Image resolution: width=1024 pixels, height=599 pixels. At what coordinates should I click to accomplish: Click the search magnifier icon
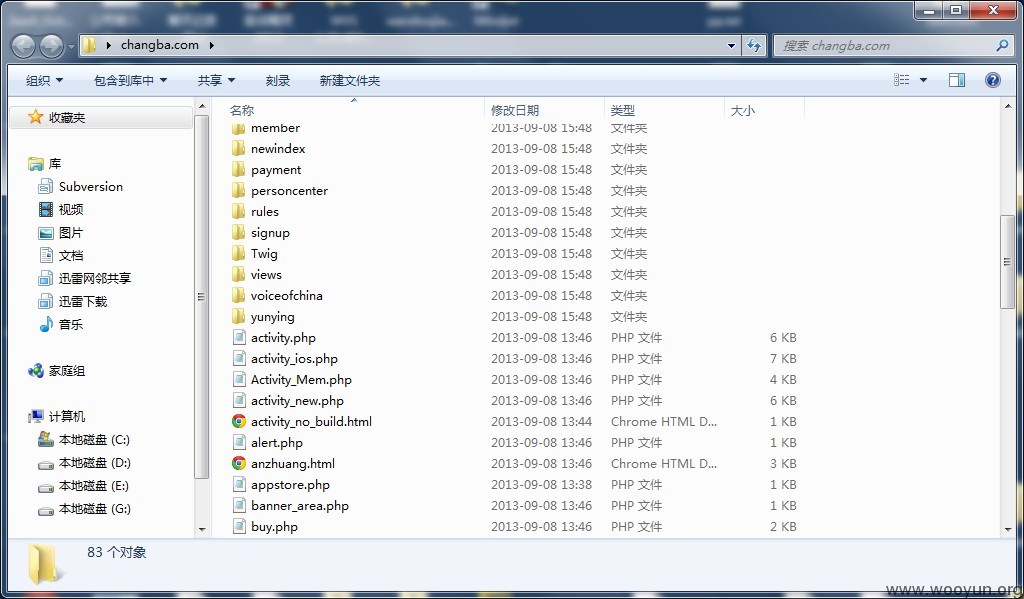click(1002, 45)
